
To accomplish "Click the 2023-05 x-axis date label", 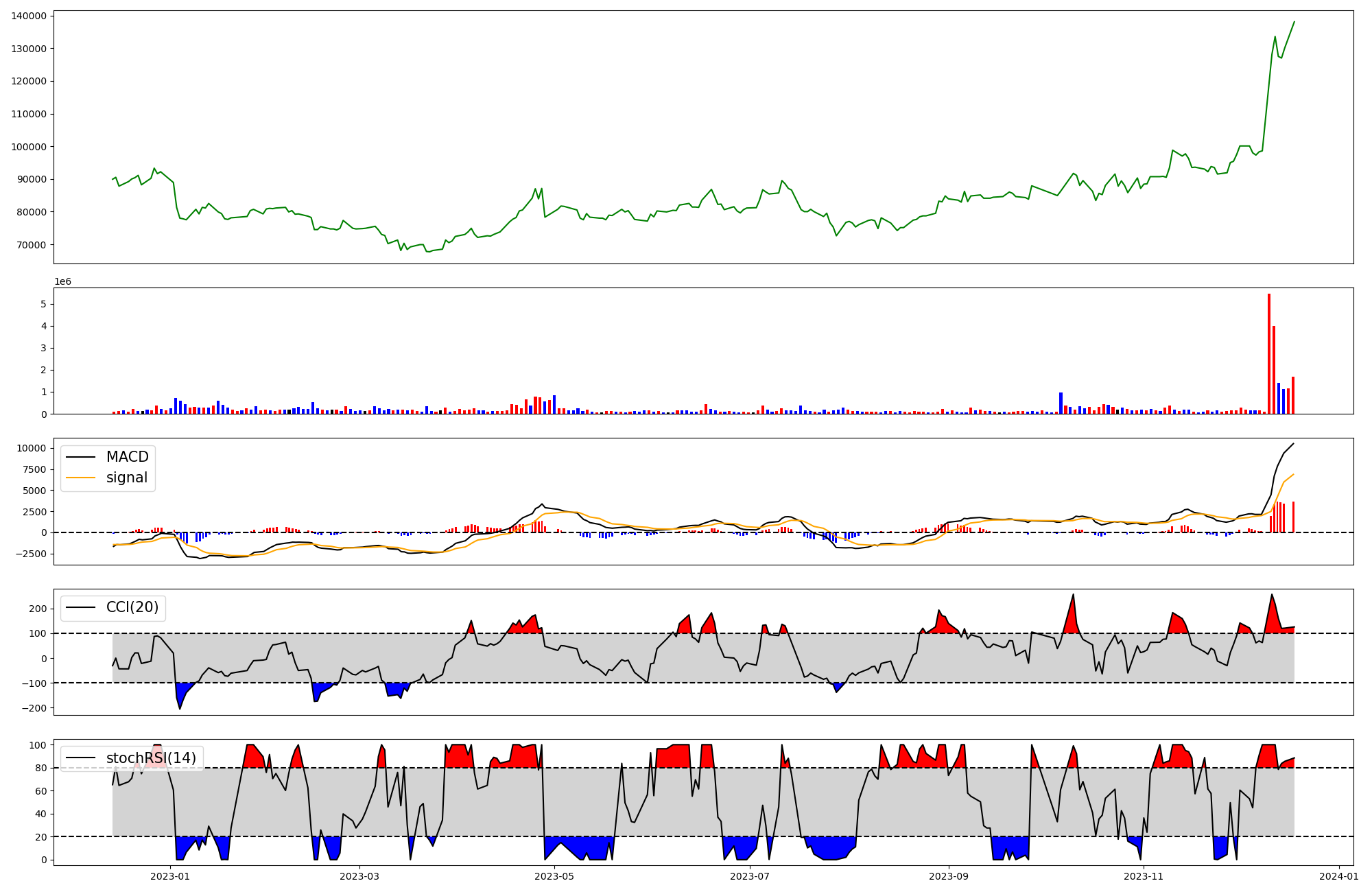I will (x=554, y=876).
